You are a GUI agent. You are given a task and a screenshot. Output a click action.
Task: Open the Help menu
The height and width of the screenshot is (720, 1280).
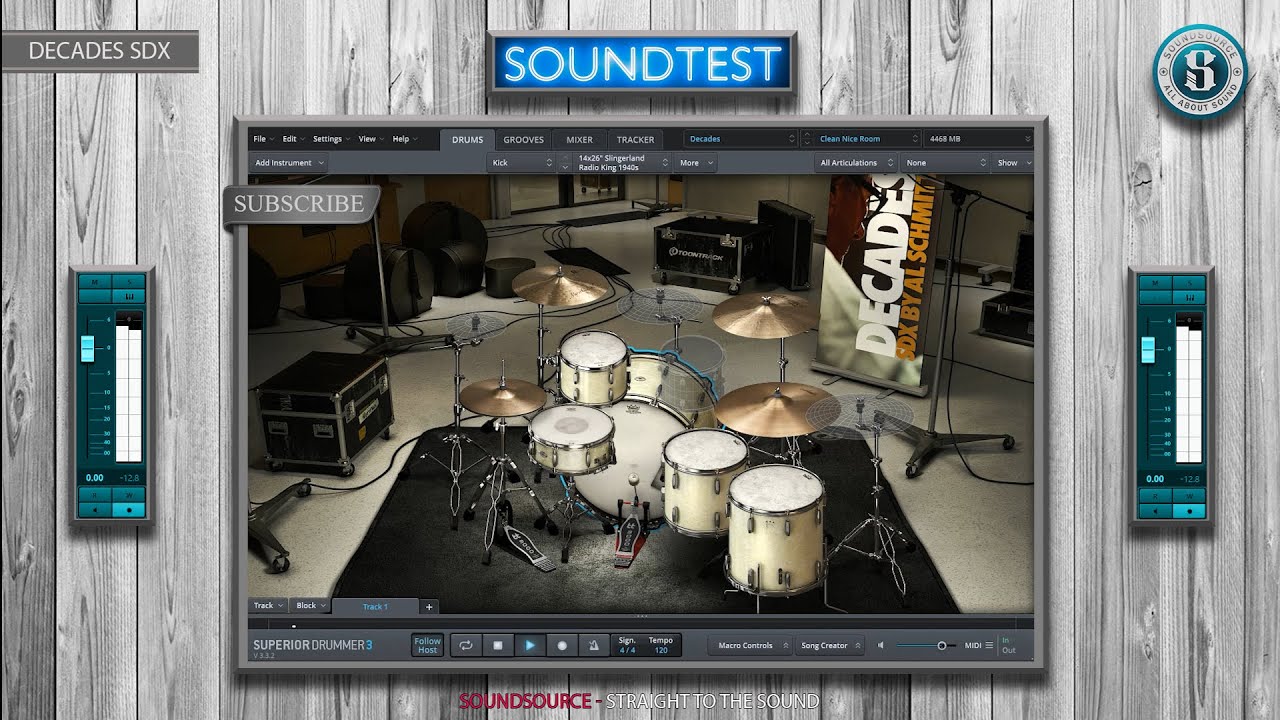click(x=403, y=139)
